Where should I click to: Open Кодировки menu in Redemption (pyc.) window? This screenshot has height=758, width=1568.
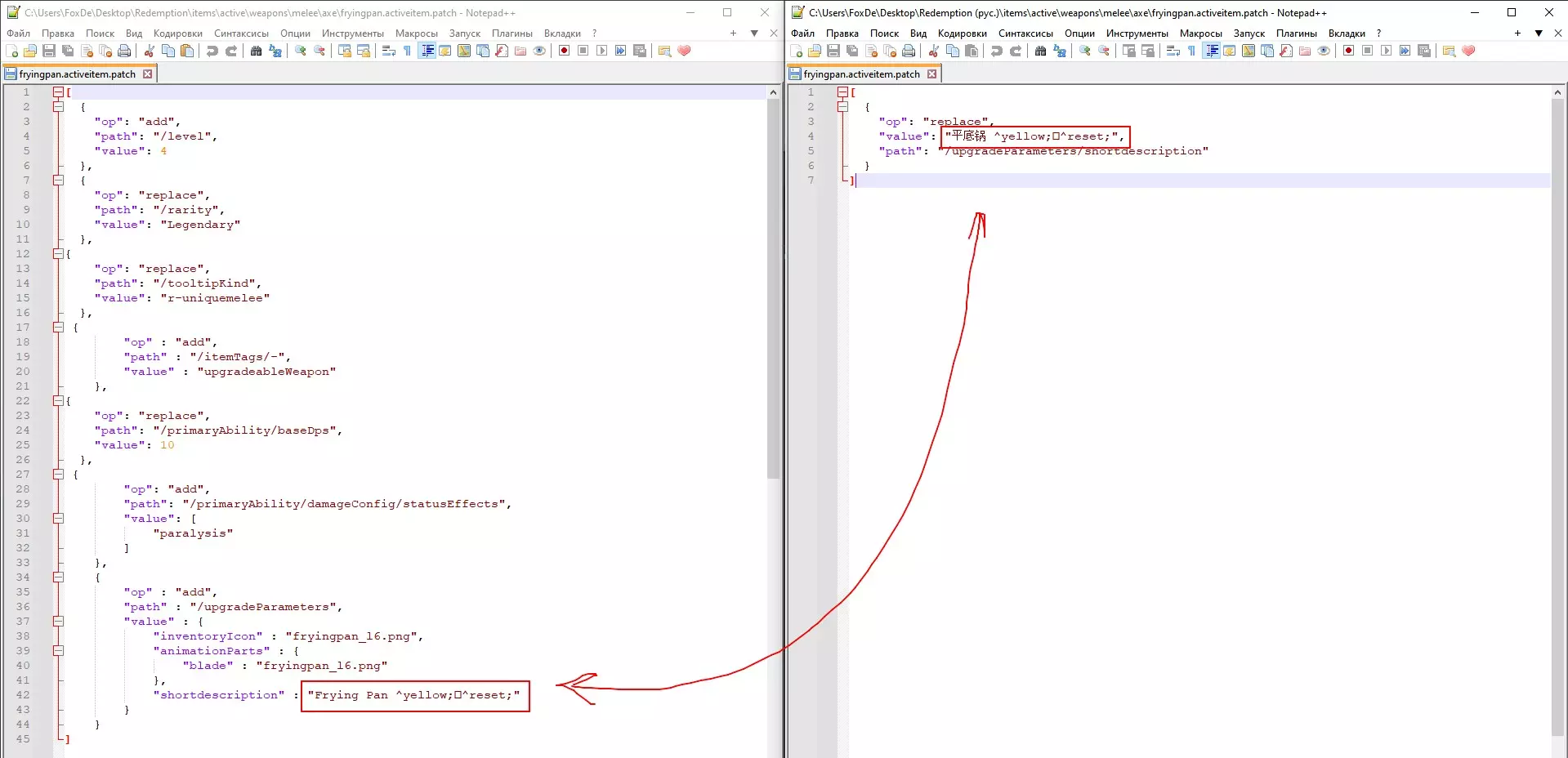(x=963, y=33)
